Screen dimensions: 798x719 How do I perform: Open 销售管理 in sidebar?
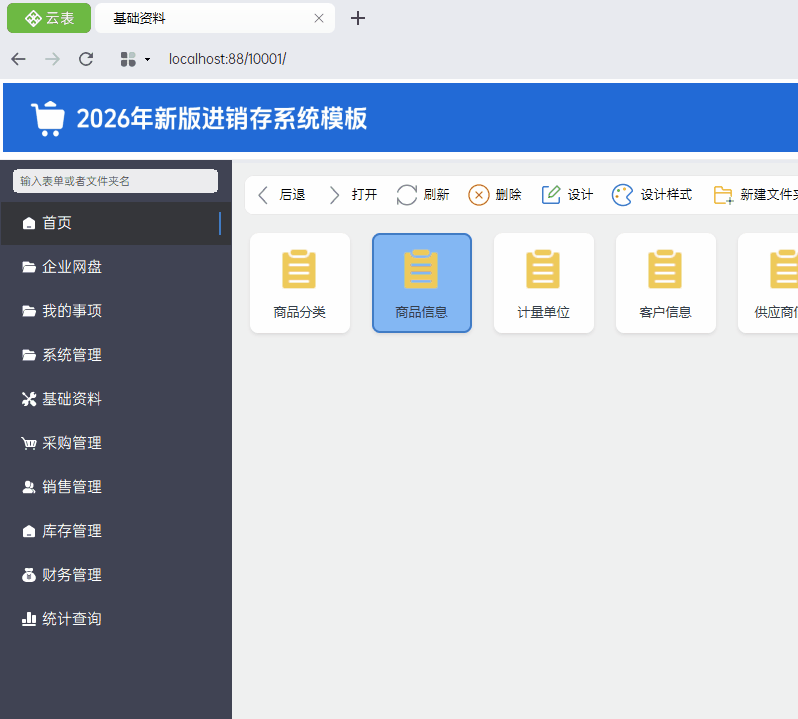tap(116, 487)
